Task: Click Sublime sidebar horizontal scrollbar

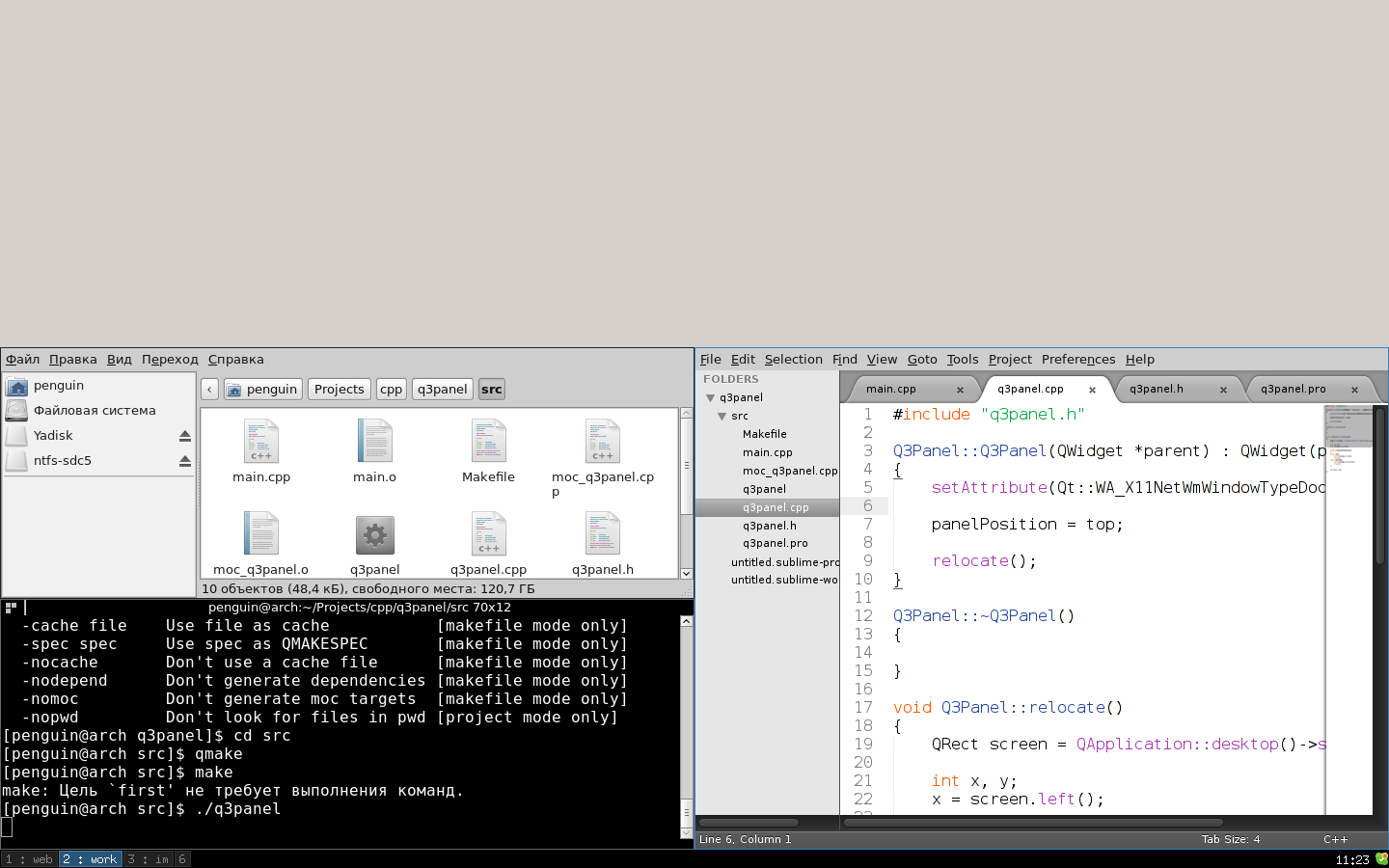Action: click(x=749, y=823)
